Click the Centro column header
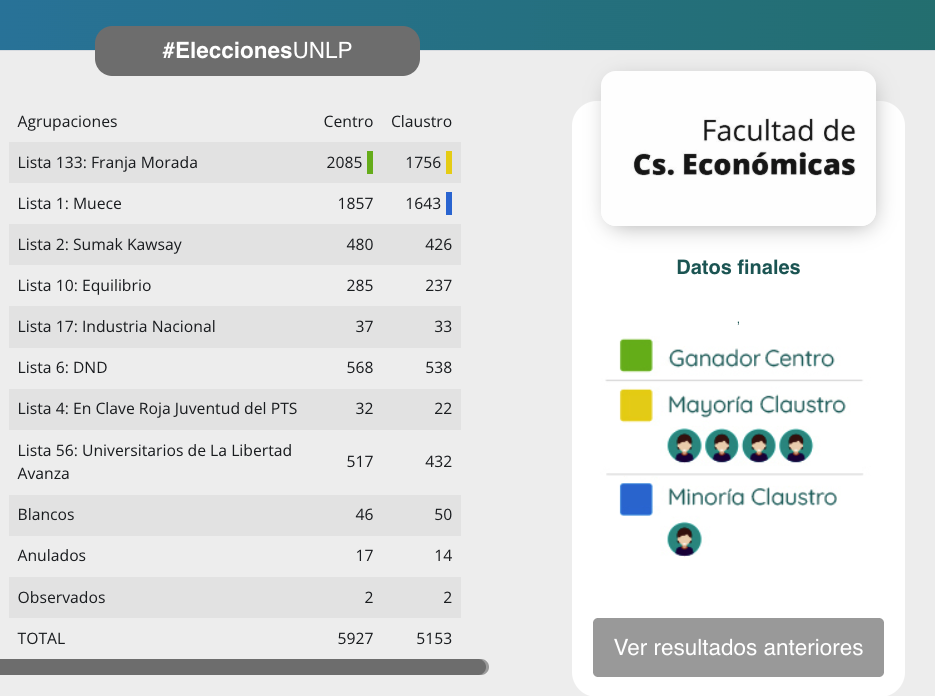Screen dimensions: 935x696 coord(348,122)
